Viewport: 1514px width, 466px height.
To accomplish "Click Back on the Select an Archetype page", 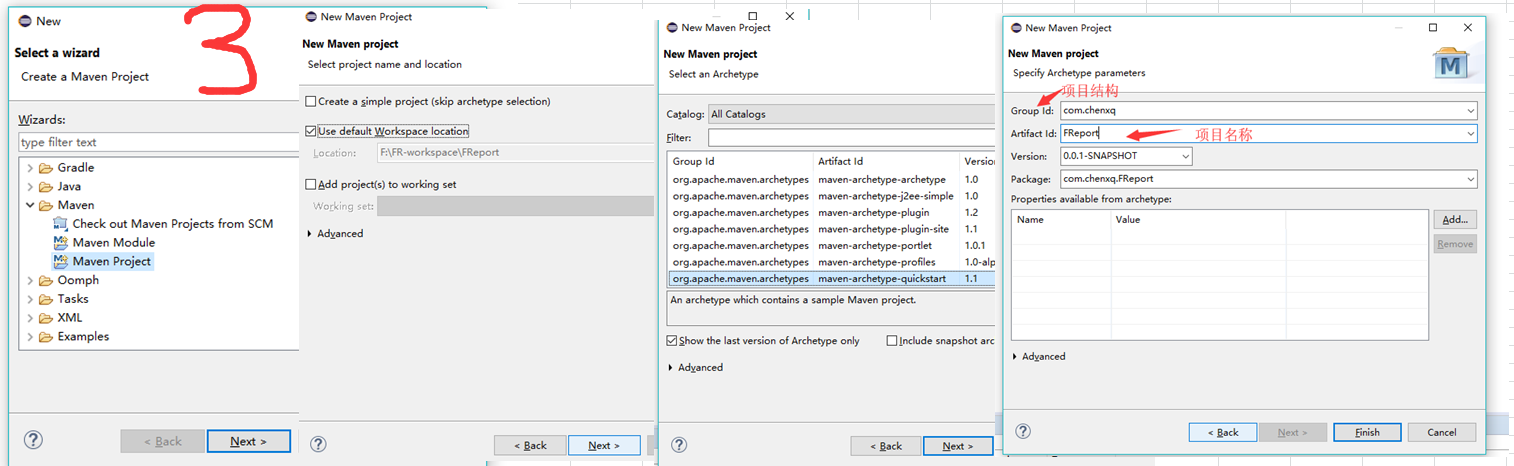I will click(885, 446).
